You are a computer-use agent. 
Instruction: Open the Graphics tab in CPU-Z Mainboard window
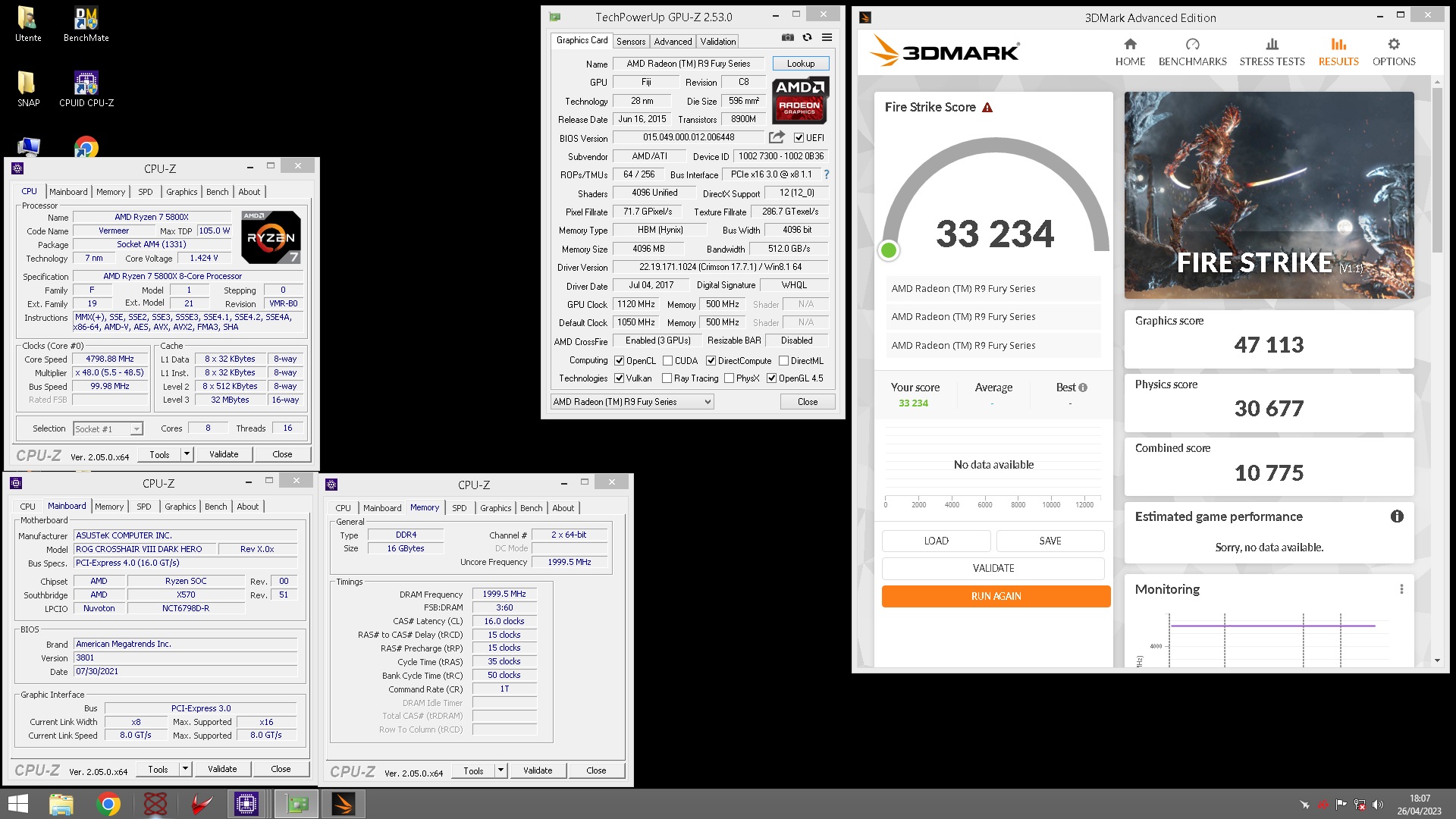point(180,507)
